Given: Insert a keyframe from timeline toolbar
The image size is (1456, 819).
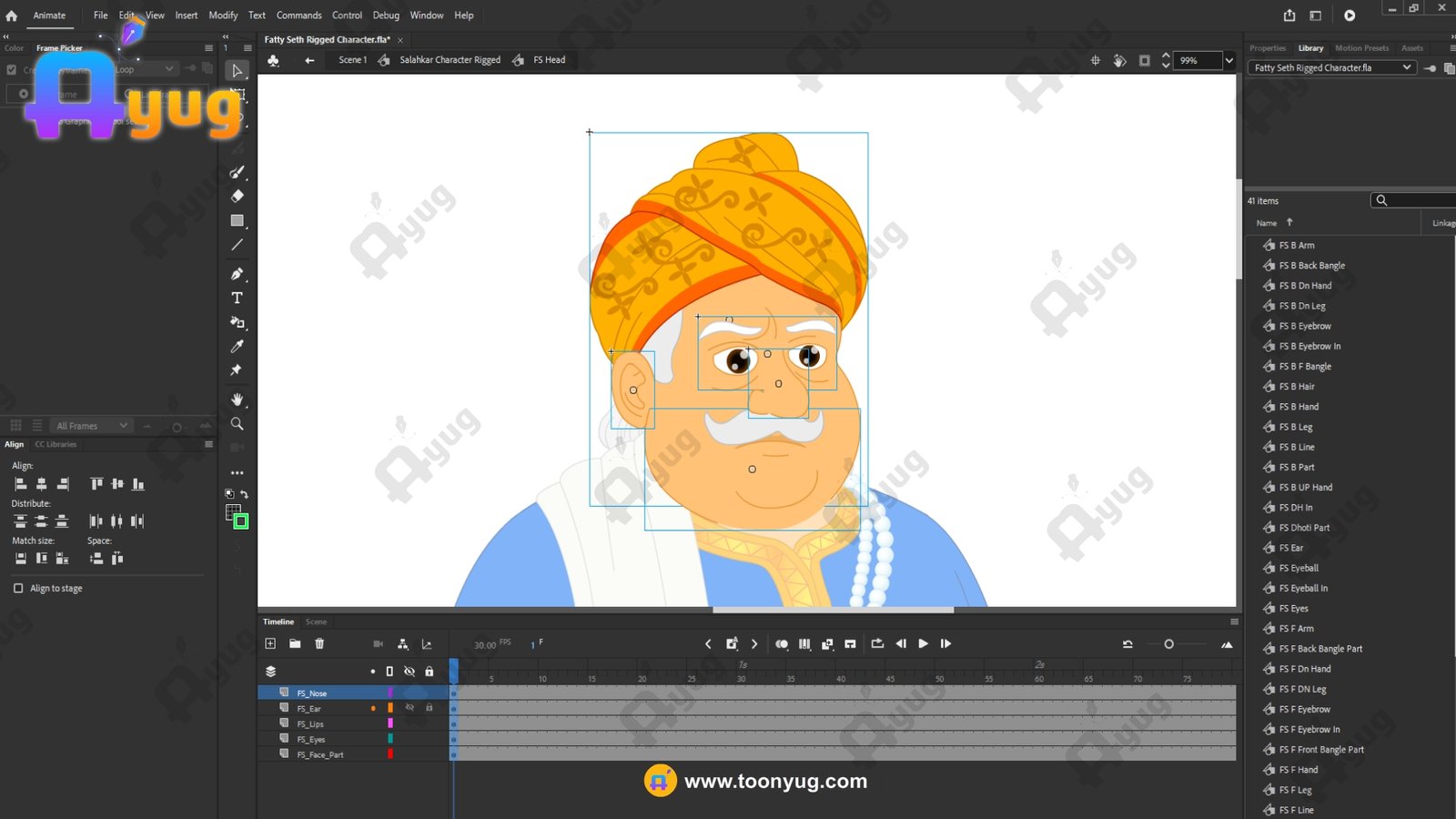Looking at the screenshot, I should pyautogui.click(x=732, y=643).
